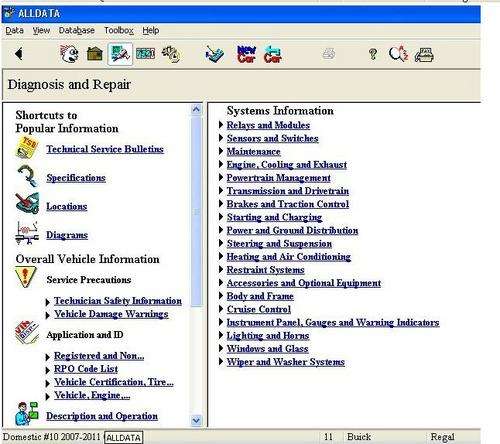Open the Cruise Control link
Viewport: 500px width, 444px height.
259,309
